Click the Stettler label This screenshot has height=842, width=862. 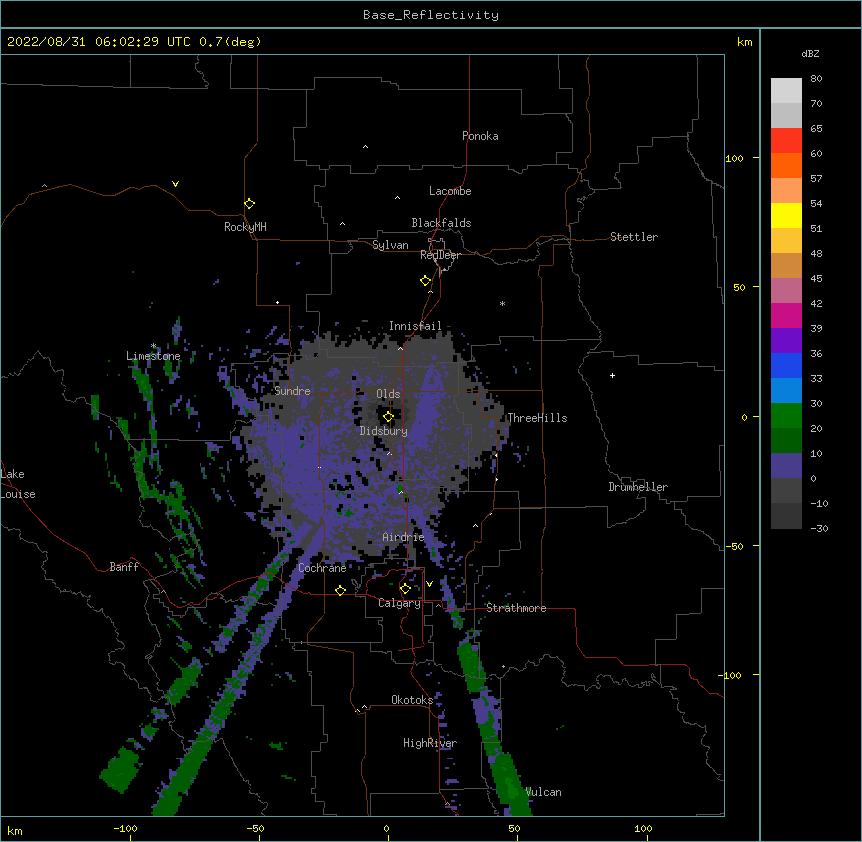pyautogui.click(x=633, y=237)
